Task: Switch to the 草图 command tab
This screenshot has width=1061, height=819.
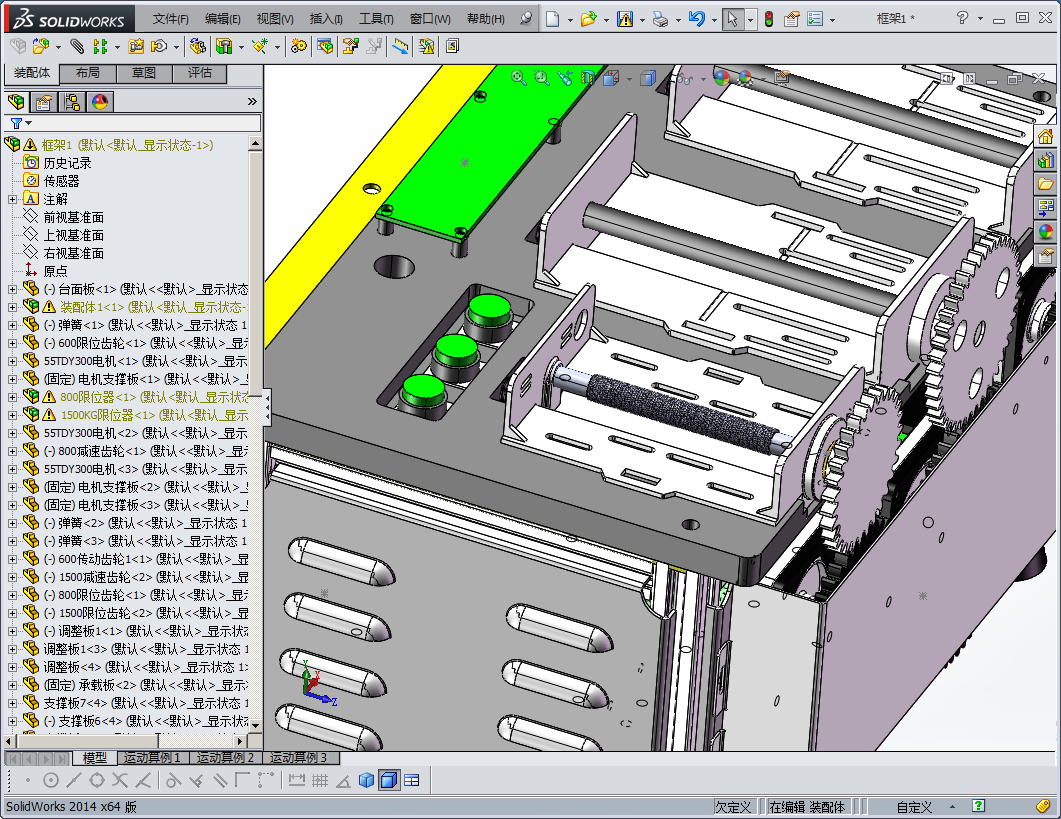Action: pos(143,73)
